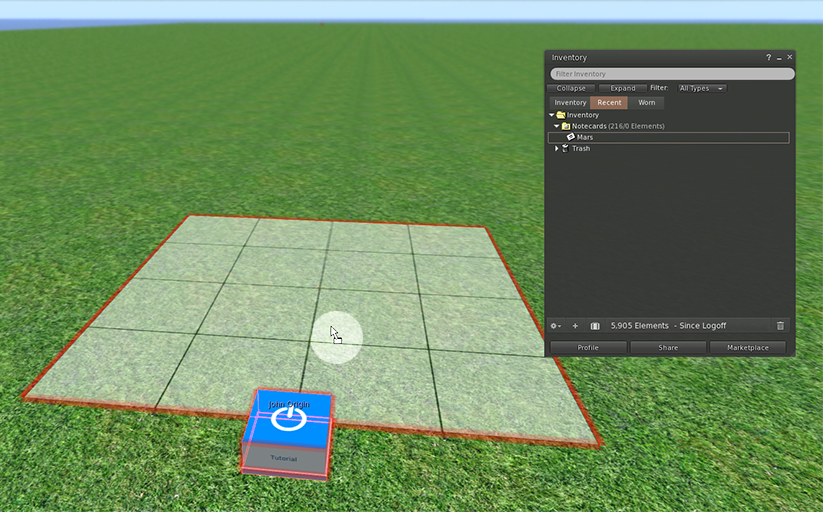Screen dimensions: 823x512
Task: Select the Recent tab
Action: pyautogui.click(x=609, y=102)
